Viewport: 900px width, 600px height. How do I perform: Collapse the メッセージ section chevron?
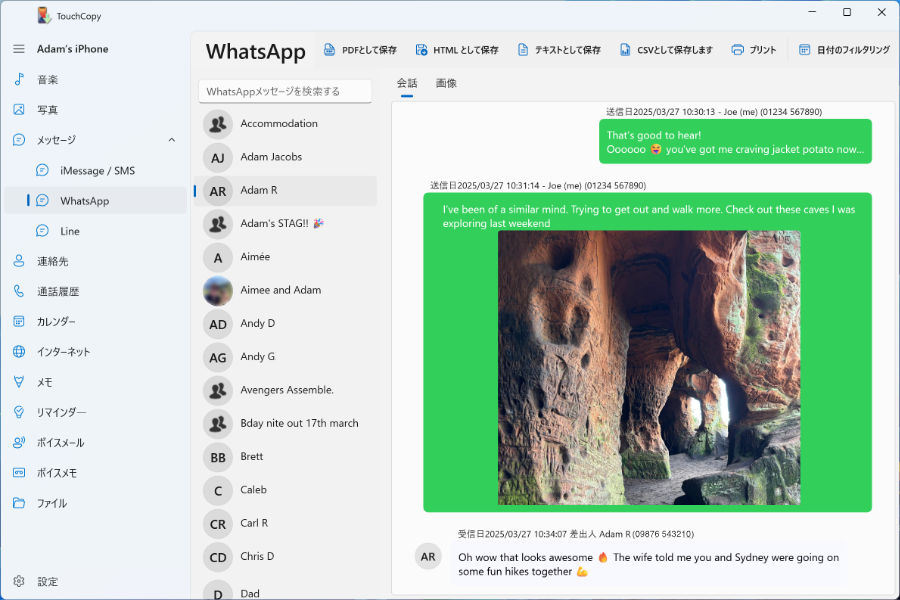(172, 140)
